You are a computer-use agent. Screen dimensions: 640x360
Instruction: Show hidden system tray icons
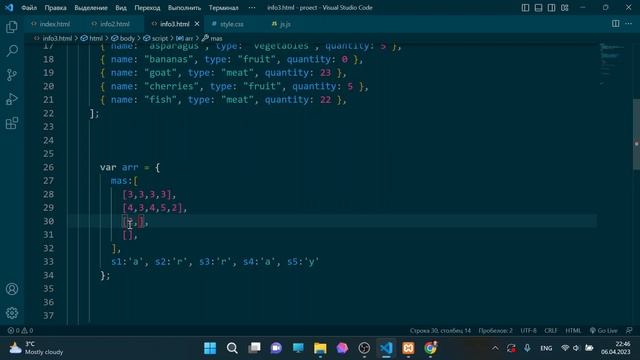495,348
